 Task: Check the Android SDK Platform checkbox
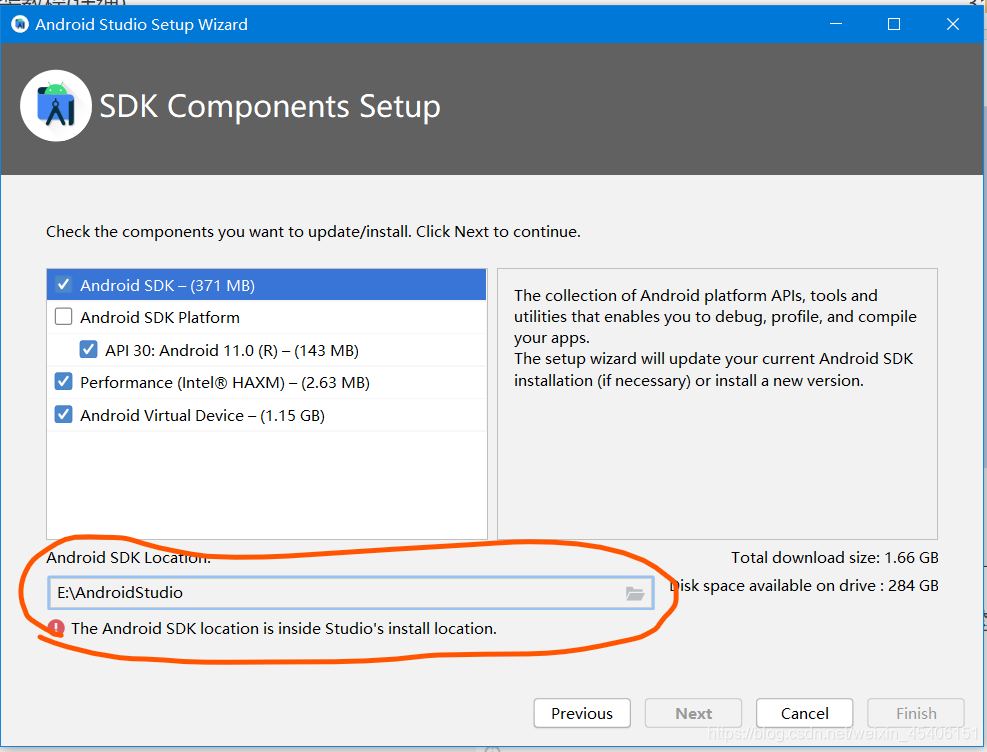[64, 317]
